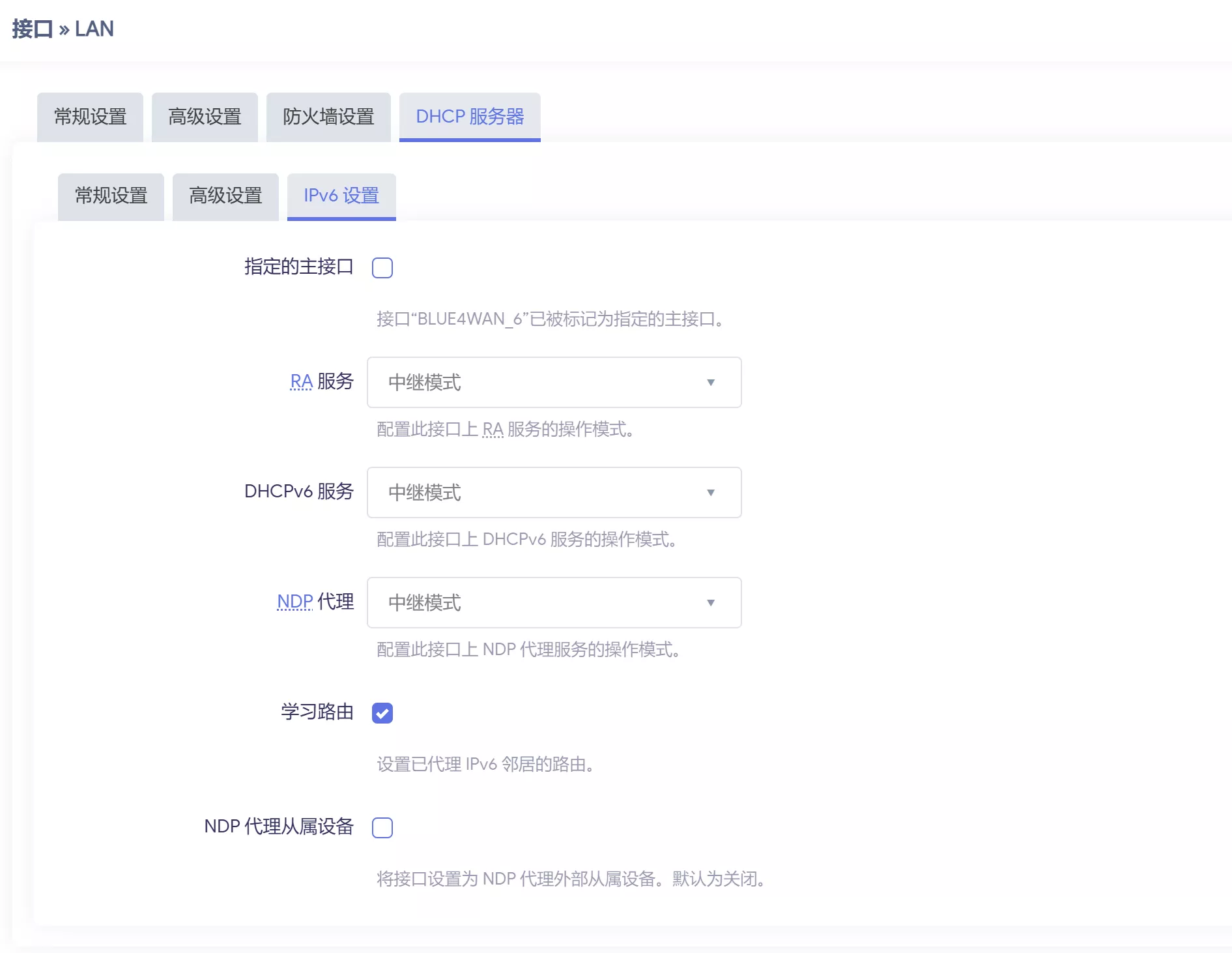Click the DHCPv6 服务 dropdown arrow icon
The width and height of the screenshot is (1232, 953).
point(711,493)
